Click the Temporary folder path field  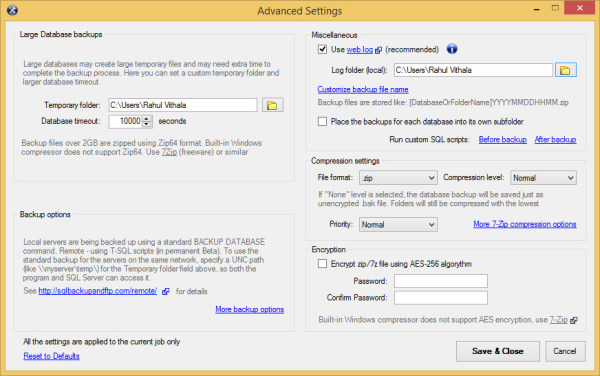[x=183, y=105]
